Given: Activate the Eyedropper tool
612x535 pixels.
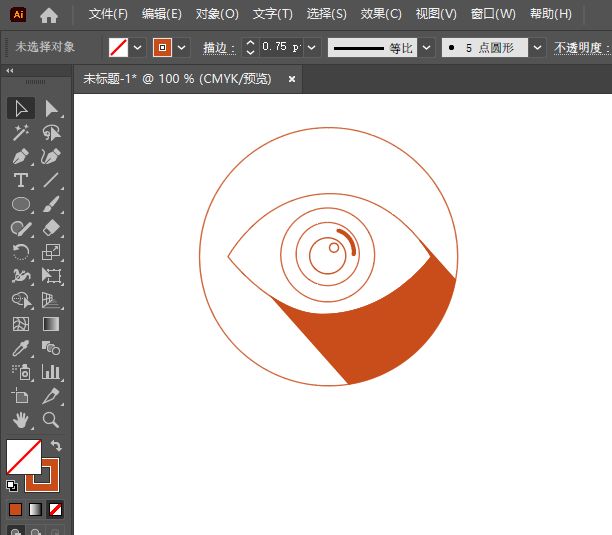Looking at the screenshot, I should 21,348.
